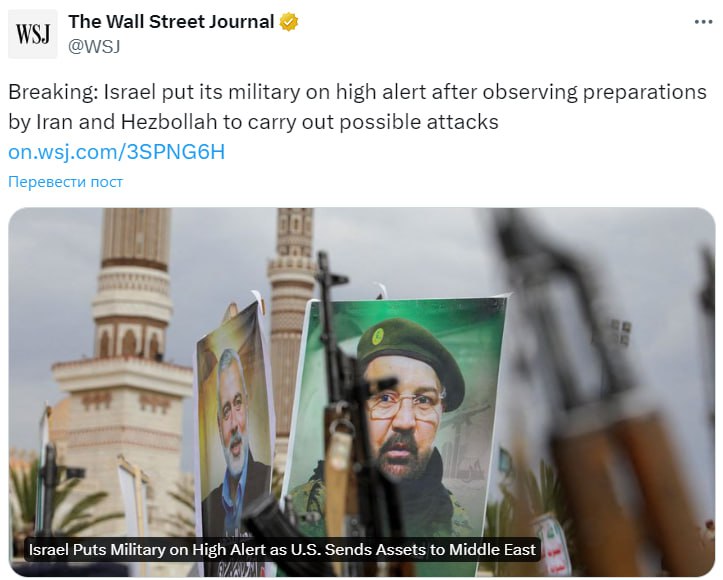This screenshot has height=580, width=723.
Task: Click the word Hezbollah in tweet text
Action: (169, 122)
